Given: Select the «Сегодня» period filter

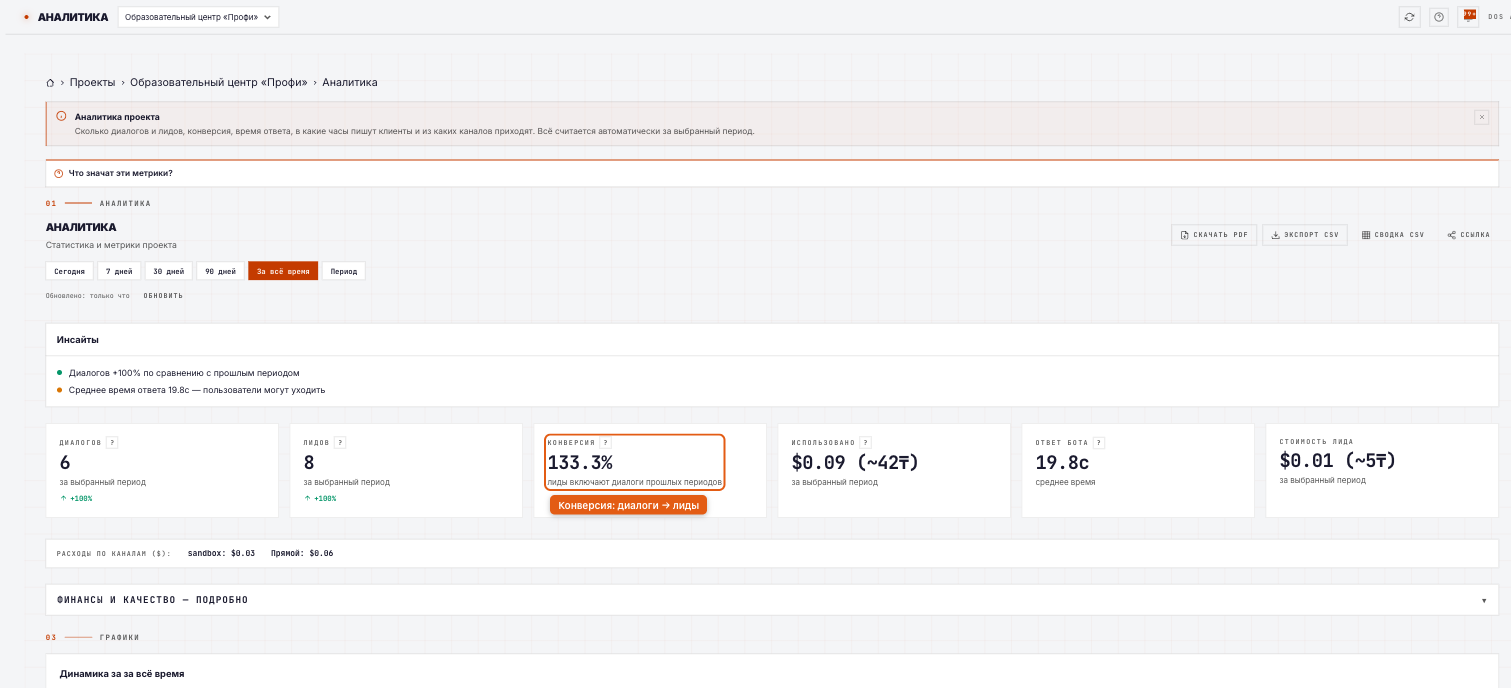Looking at the screenshot, I should 69,271.
